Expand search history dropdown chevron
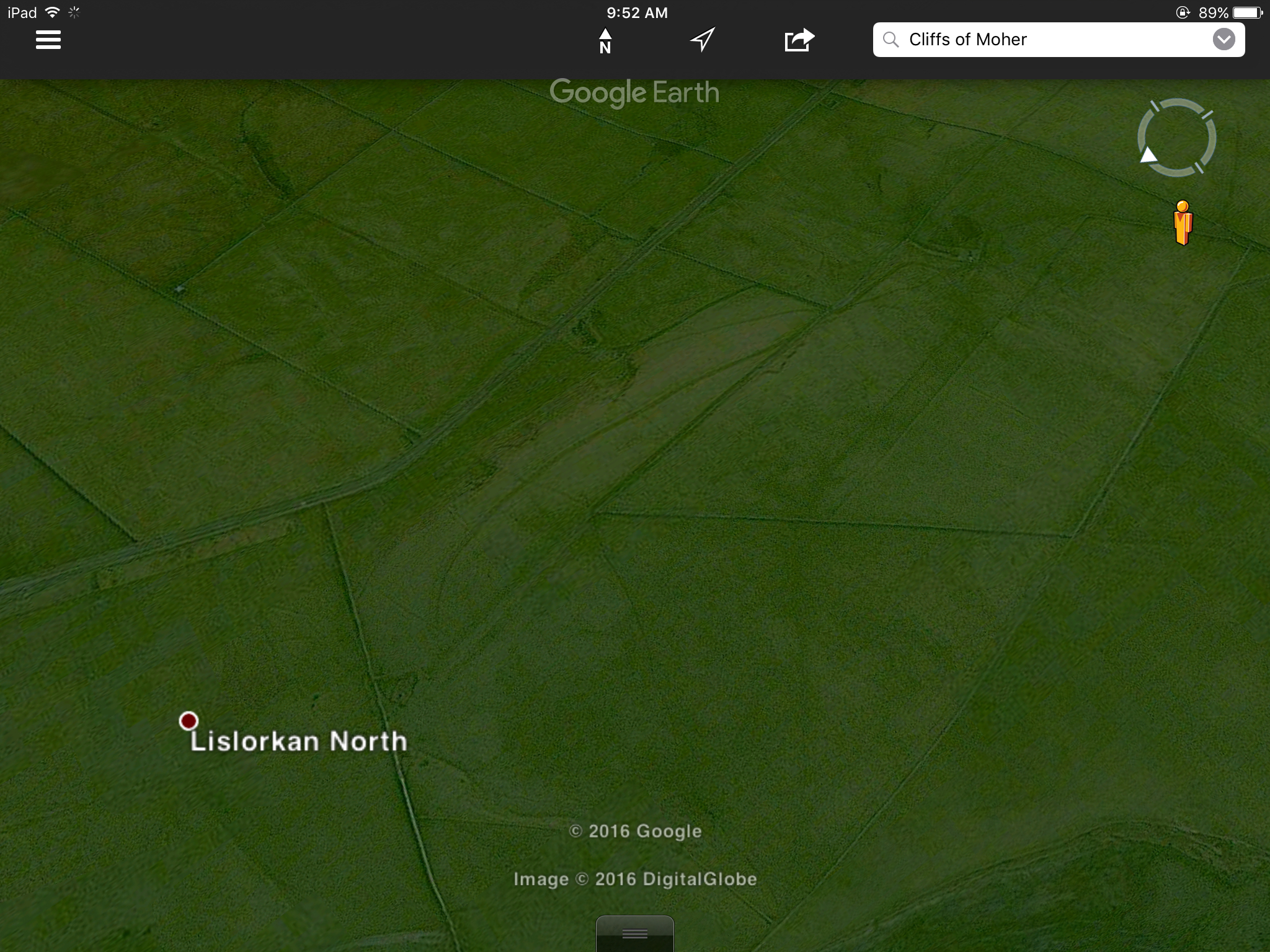The width and height of the screenshot is (1270, 952). [x=1223, y=40]
